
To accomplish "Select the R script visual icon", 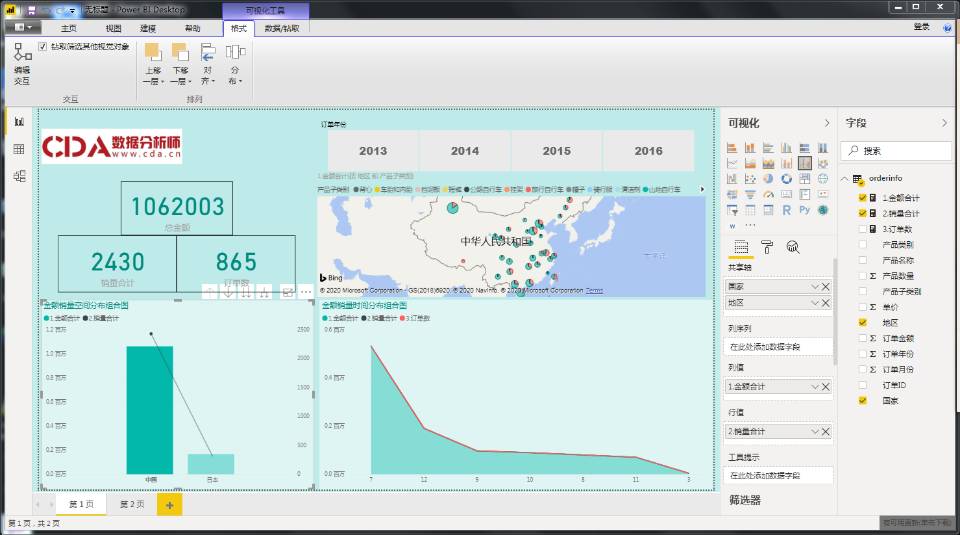I will (789, 210).
